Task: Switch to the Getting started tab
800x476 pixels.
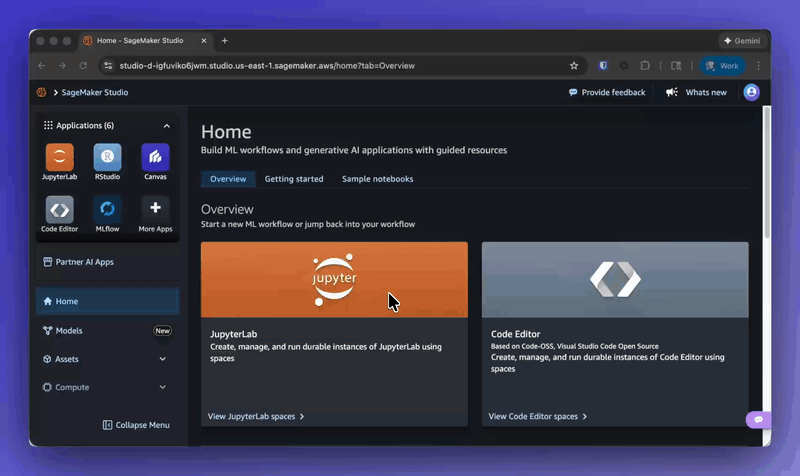Action: tap(294, 179)
